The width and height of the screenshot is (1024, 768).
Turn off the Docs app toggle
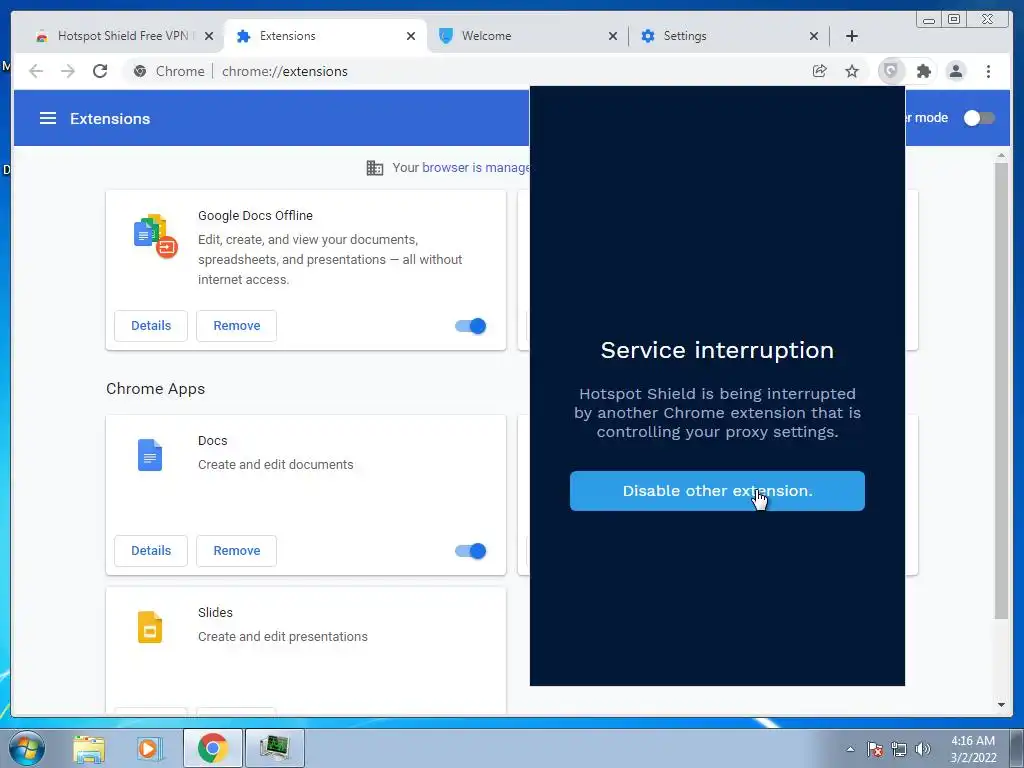point(470,551)
